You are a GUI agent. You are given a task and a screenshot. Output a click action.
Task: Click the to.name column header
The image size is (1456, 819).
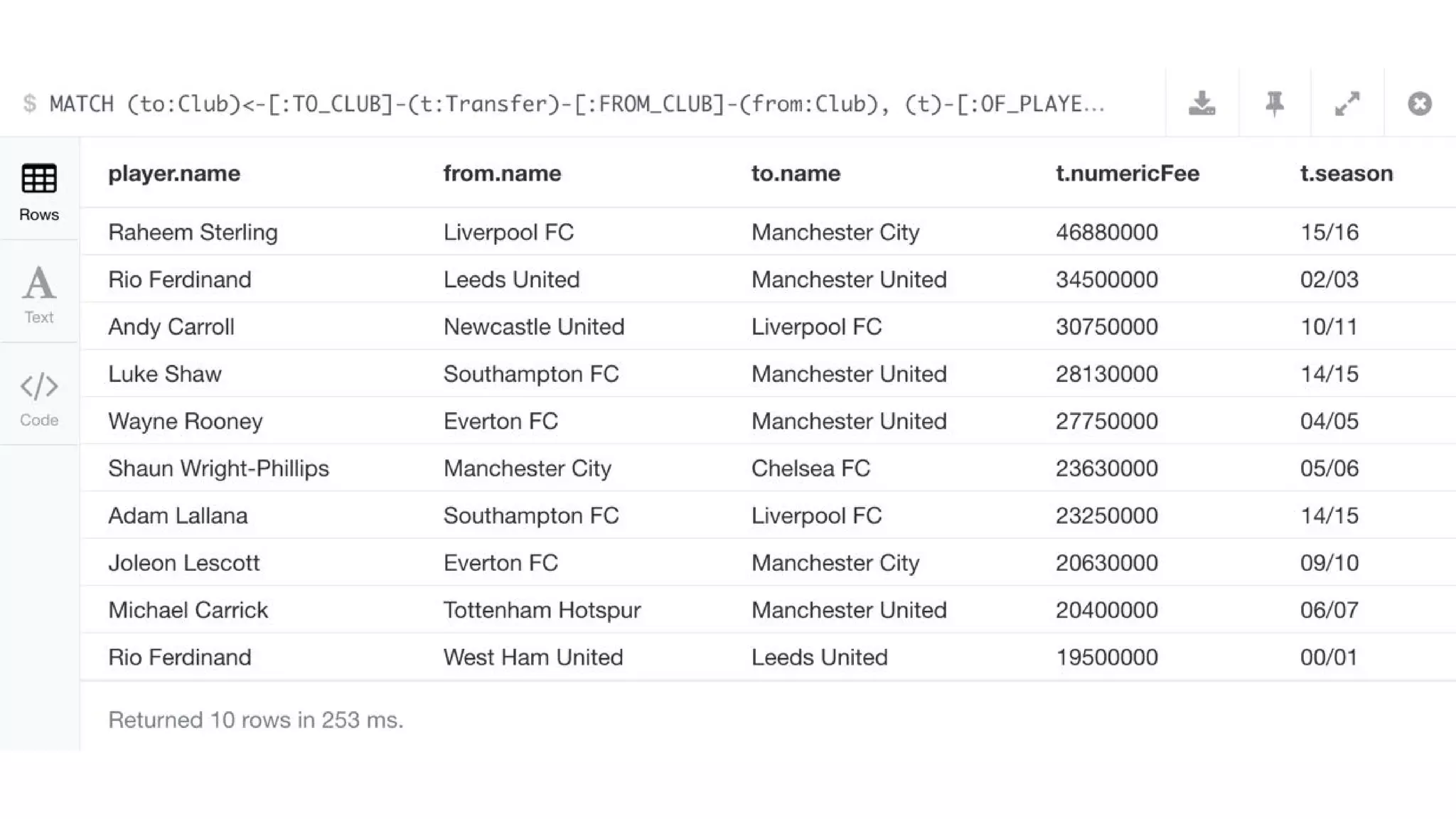pyautogui.click(x=796, y=173)
